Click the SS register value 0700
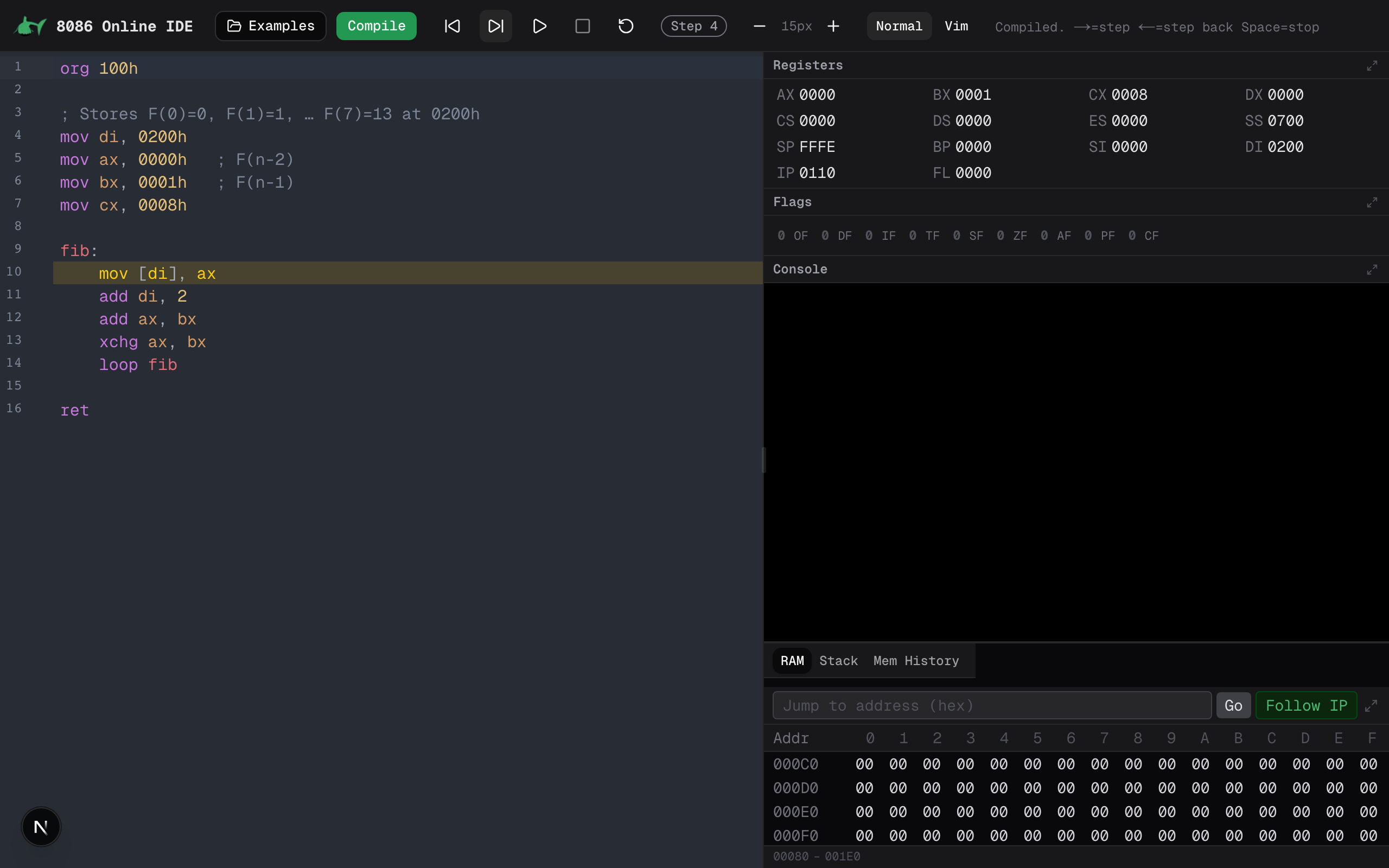 click(x=1286, y=121)
